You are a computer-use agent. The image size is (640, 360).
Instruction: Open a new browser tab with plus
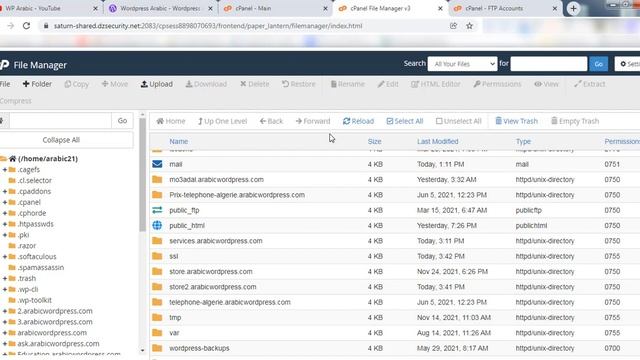[x=573, y=8]
